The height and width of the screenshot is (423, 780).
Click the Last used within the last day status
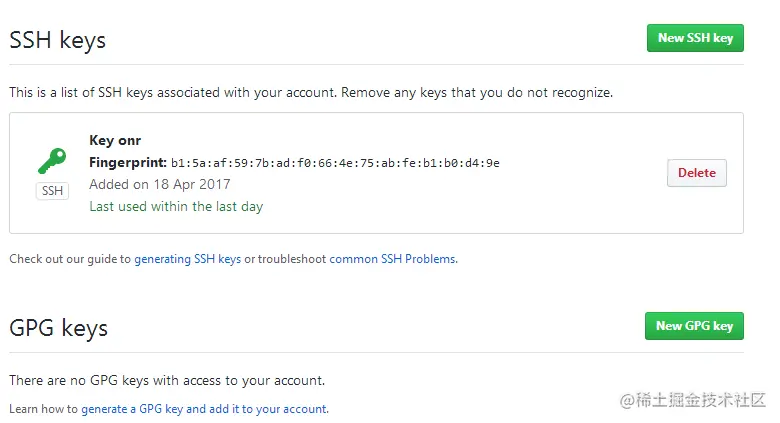point(176,207)
